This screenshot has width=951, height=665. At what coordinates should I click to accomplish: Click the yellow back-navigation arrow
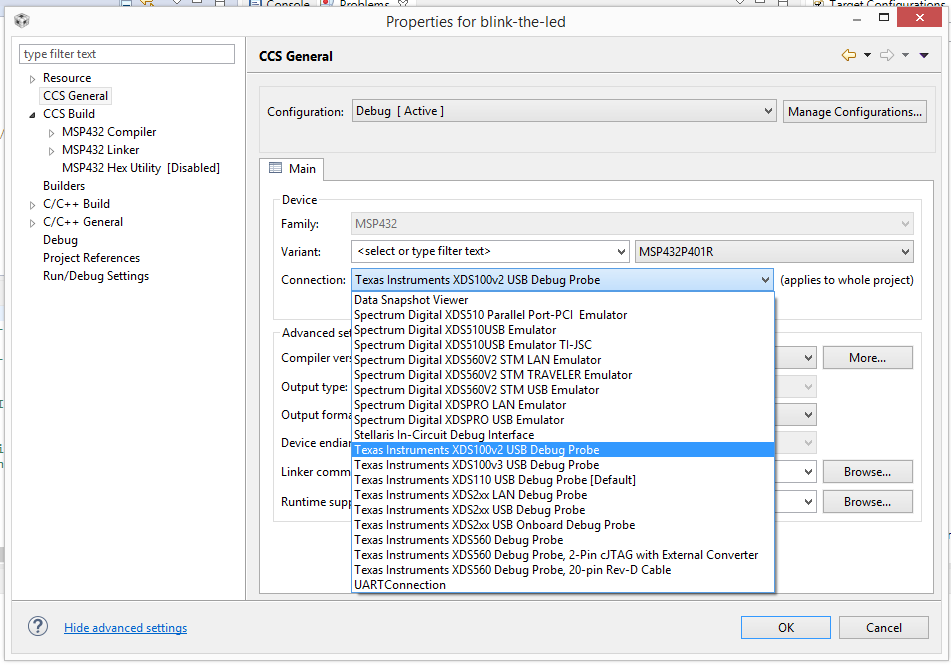848,54
